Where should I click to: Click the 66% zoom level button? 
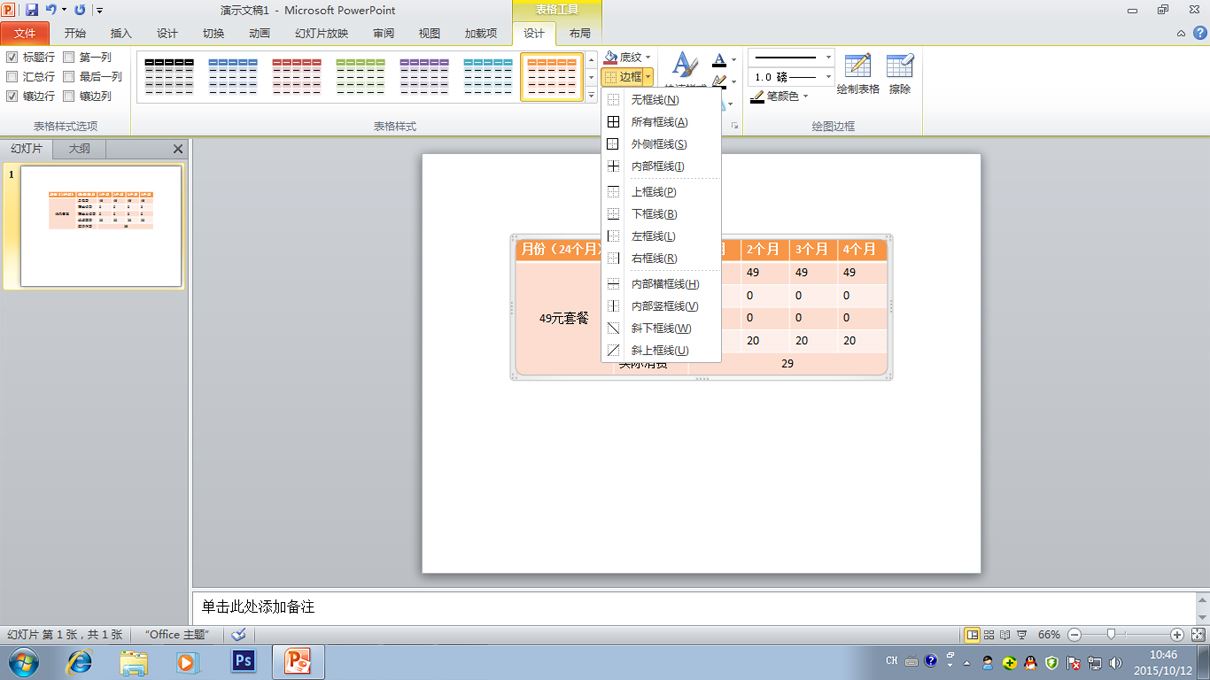click(x=1049, y=635)
